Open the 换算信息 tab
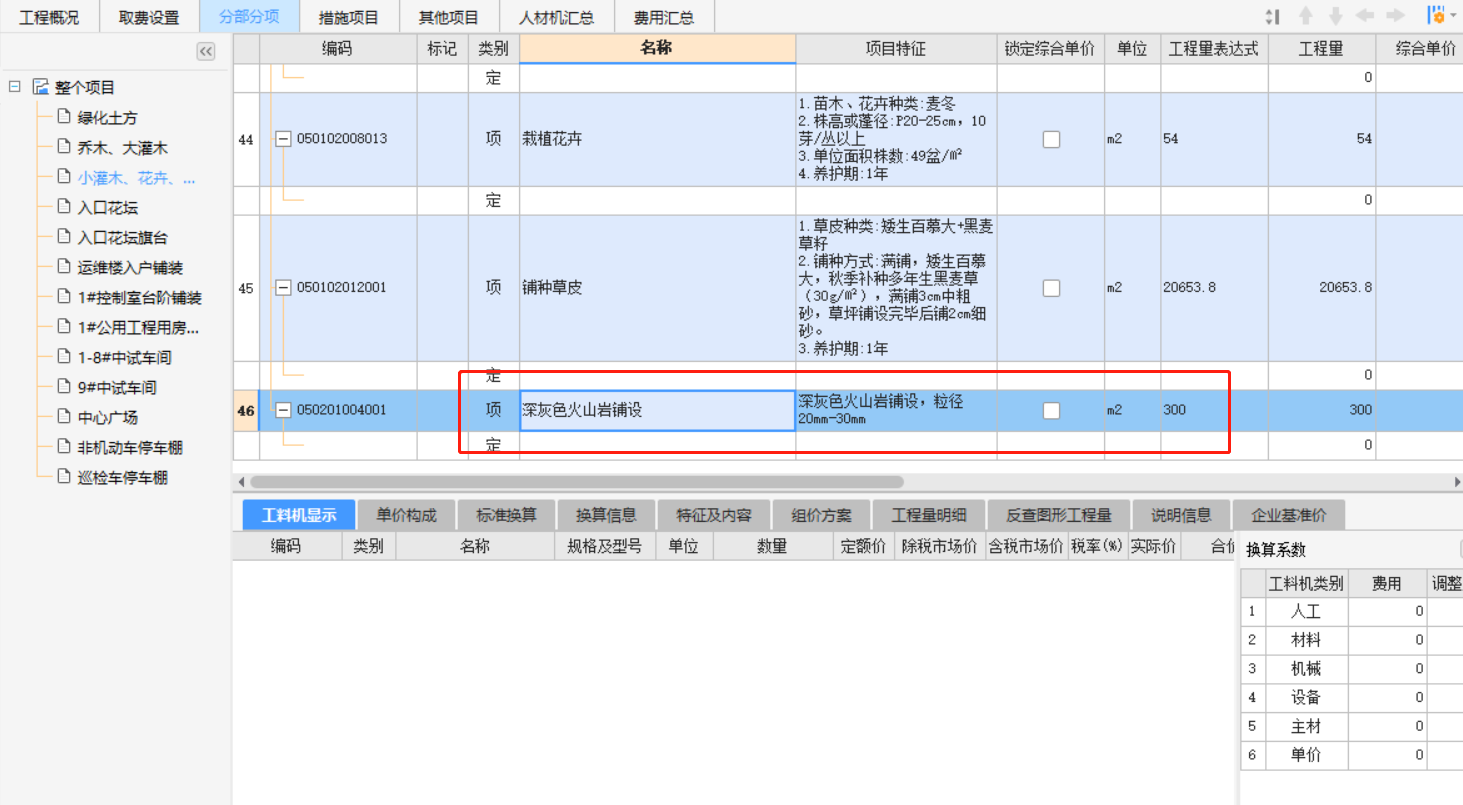The height and width of the screenshot is (805, 1463). coord(606,515)
